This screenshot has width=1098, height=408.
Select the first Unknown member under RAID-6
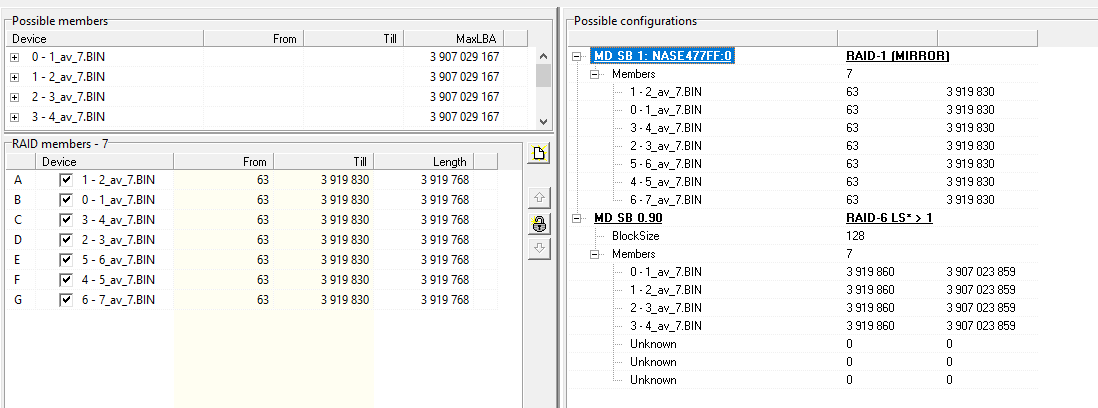pyautogui.click(x=653, y=344)
